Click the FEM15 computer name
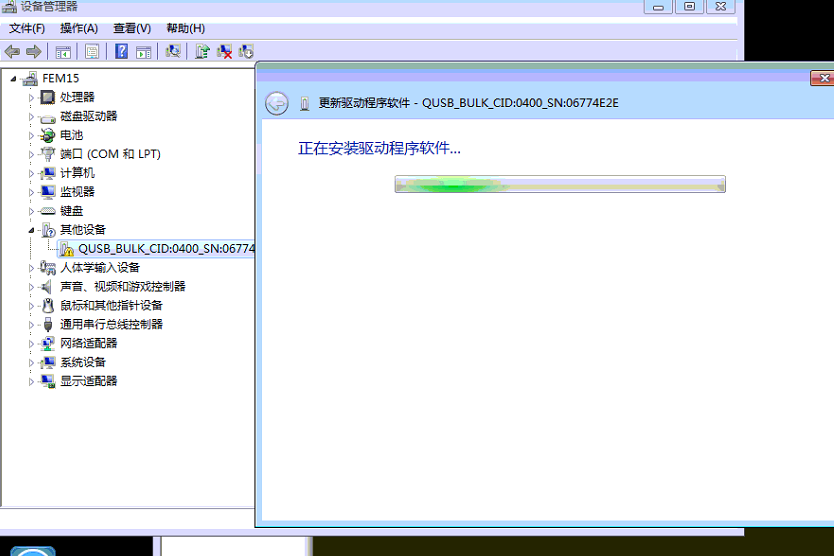This screenshot has height=556, width=834. [x=61, y=78]
